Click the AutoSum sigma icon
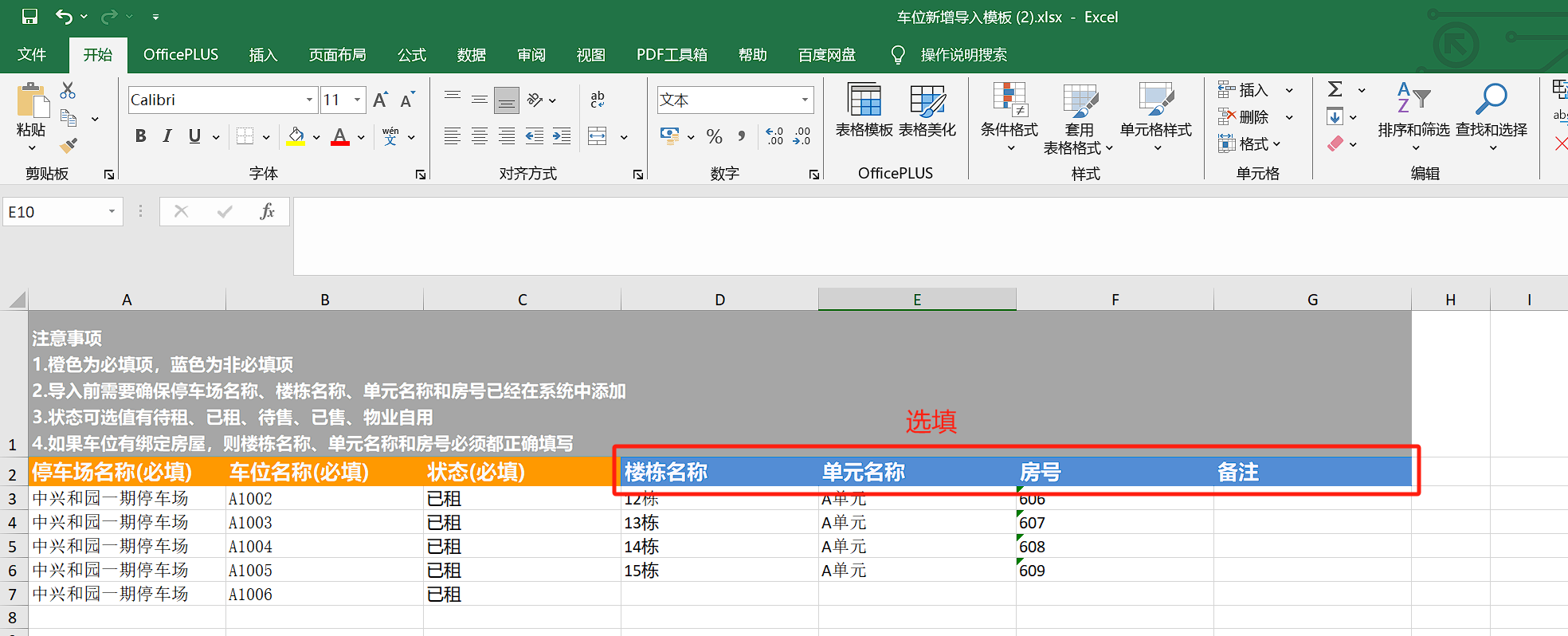 pos(1335,89)
